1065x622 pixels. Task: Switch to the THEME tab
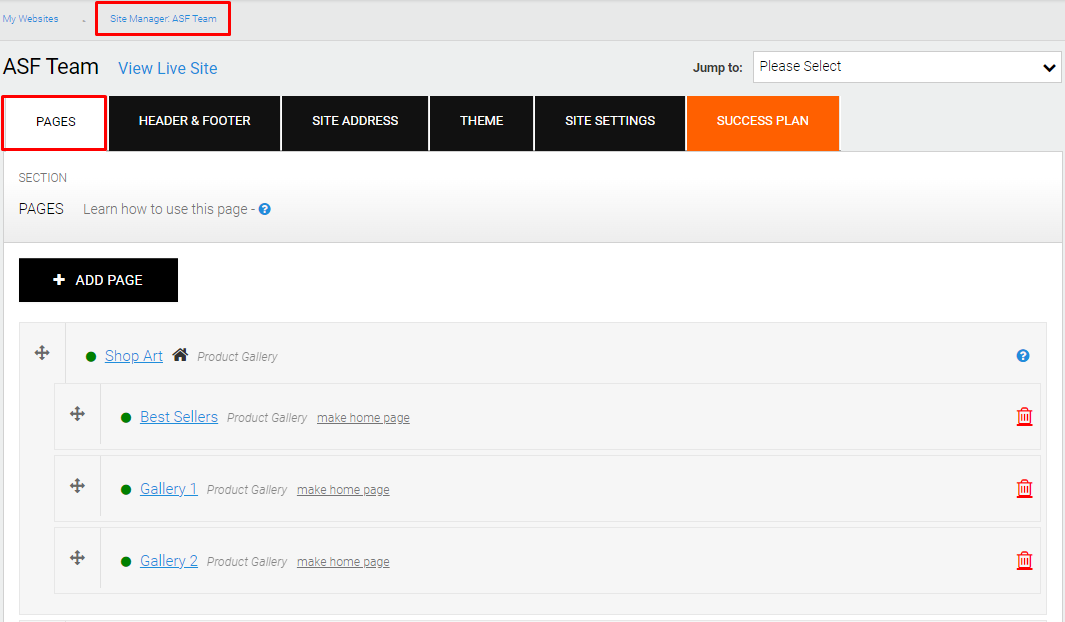pyautogui.click(x=481, y=120)
